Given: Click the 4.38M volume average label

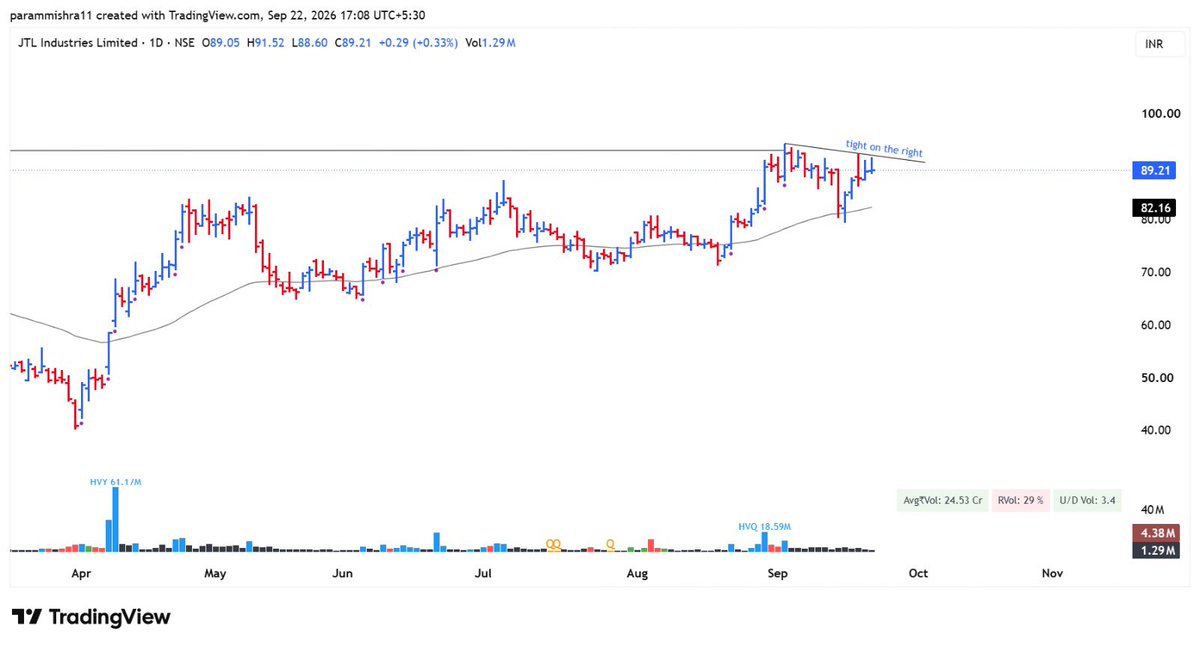Looking at the screenshot, I should (1155, 533).
